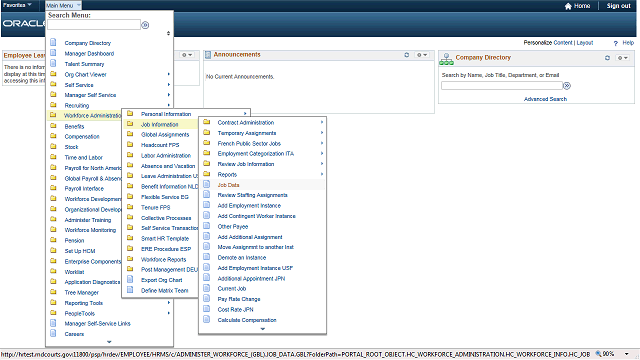The width and height of the screenshot is (640, 360).
Task: Click the Sign out link
Action: pyautogui.click(x=618, y=6)
